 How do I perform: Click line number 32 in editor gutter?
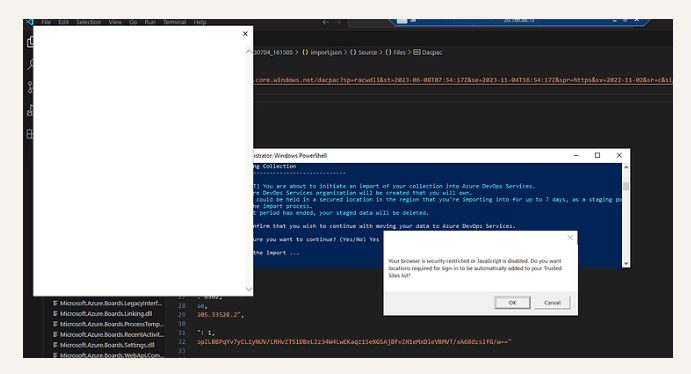coord(182,342)
